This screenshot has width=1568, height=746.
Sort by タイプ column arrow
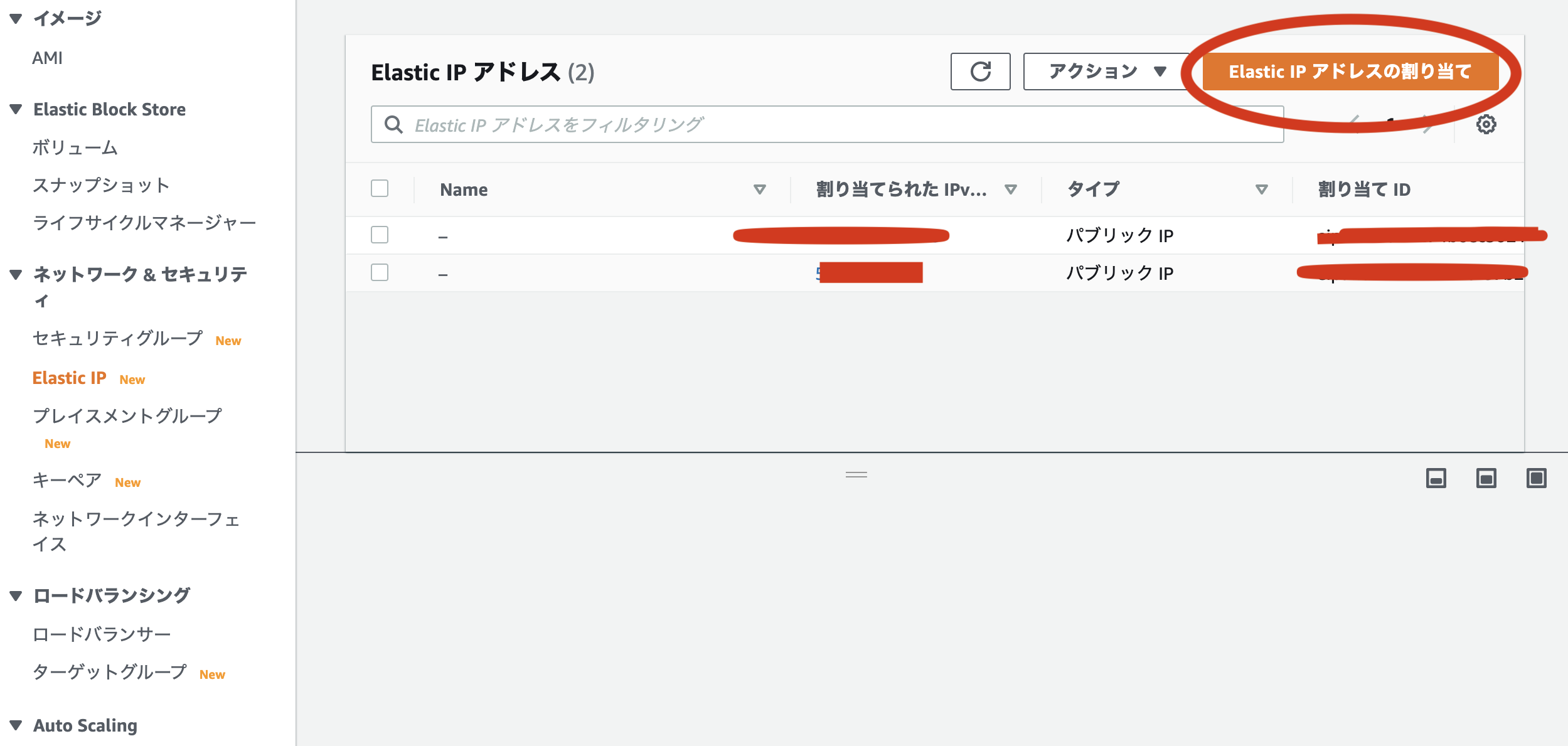tap(1261, 189)
